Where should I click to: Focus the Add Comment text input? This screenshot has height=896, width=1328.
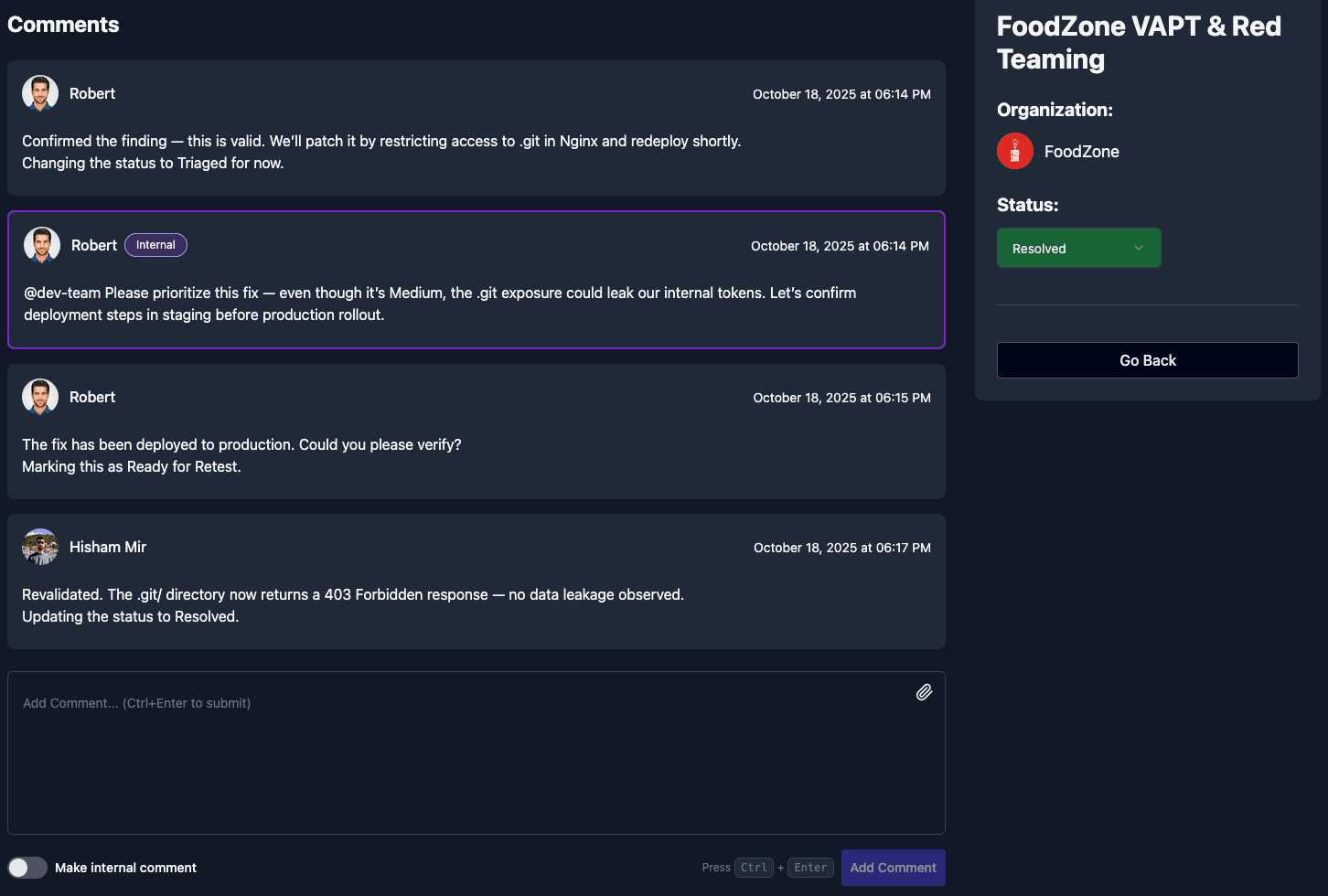[x=476, y=750]
